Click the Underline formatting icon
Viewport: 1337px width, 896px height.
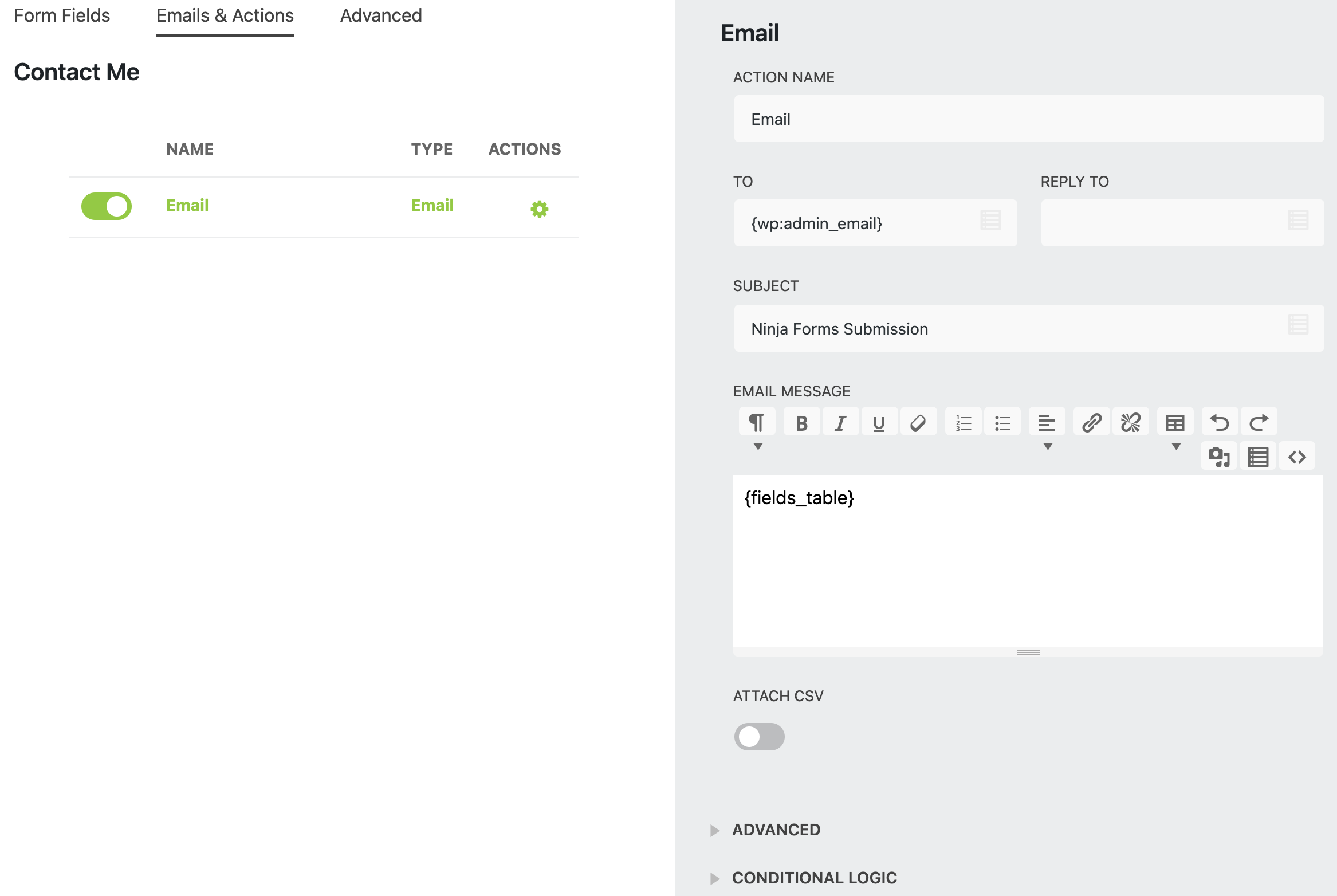coord(879,423)
